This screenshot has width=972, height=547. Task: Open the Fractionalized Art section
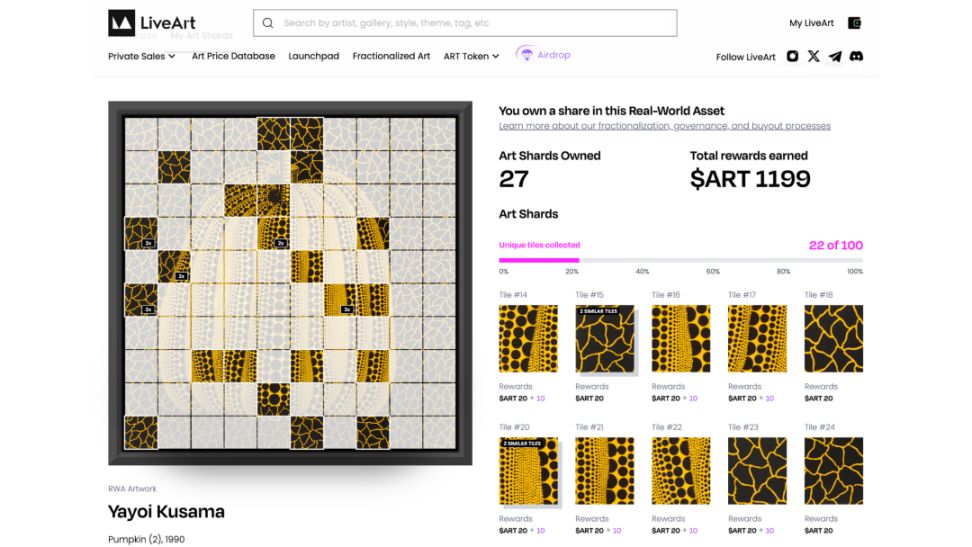click(x=391, y=56)
